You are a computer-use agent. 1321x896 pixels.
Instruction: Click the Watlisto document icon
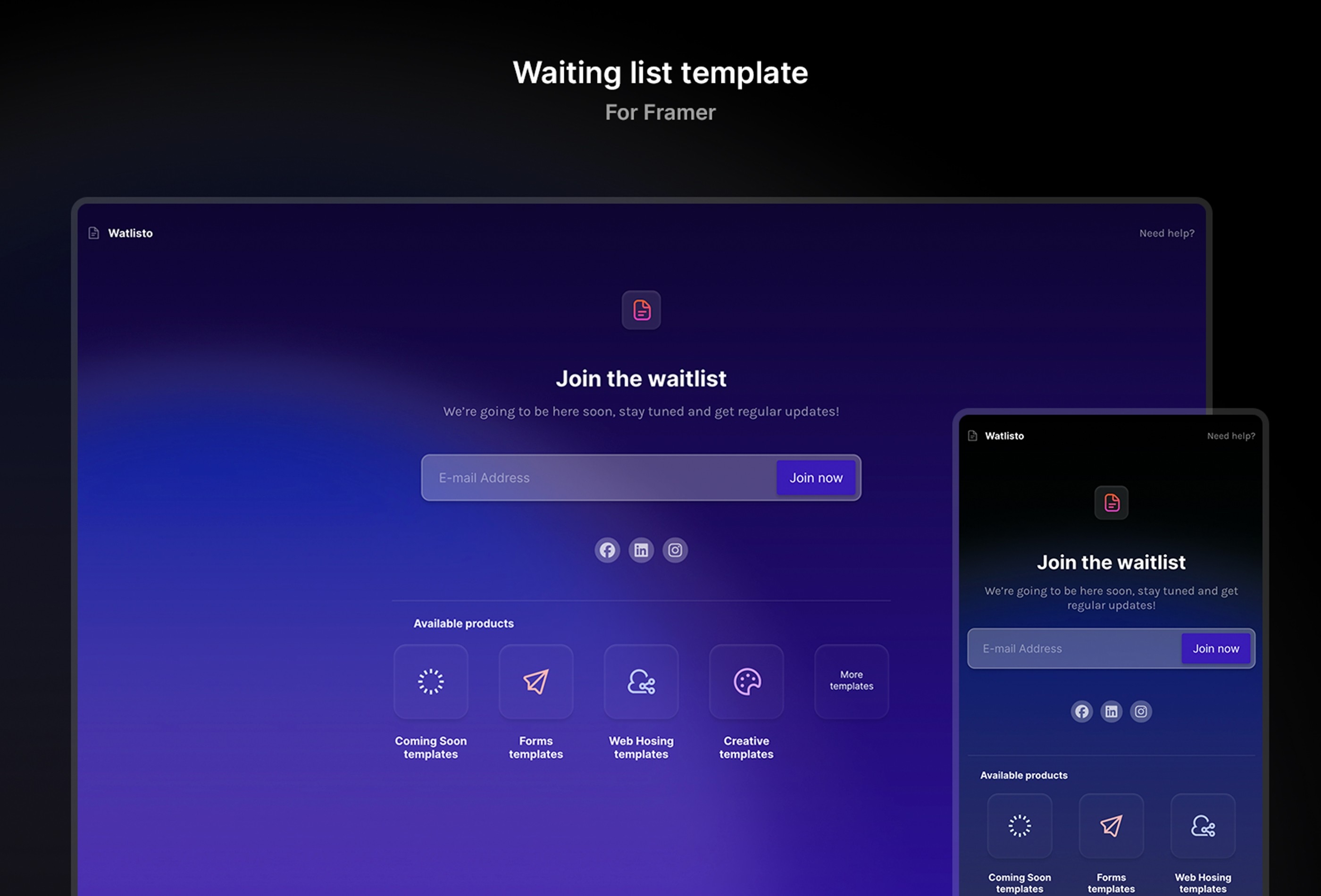93,232
